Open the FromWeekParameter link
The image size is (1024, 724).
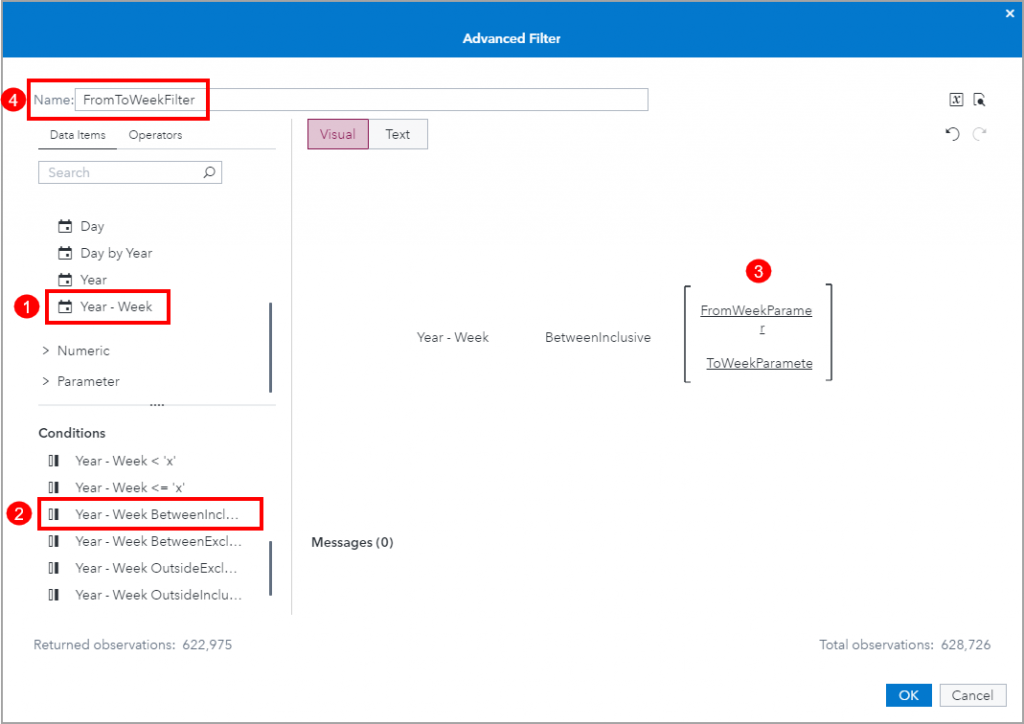[756, 310]
